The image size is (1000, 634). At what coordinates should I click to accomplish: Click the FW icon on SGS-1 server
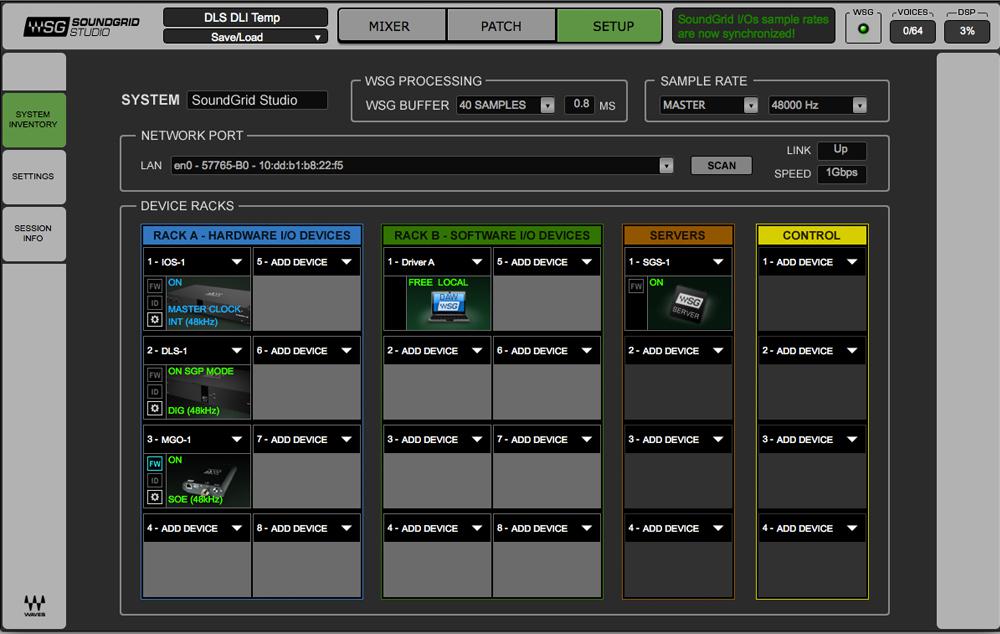[636, 286]
